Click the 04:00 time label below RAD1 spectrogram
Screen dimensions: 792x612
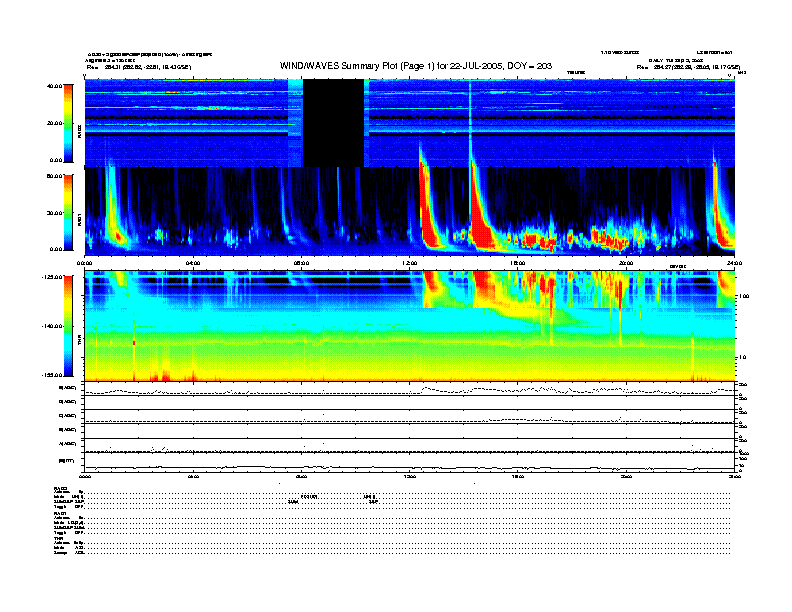coord(193,263)
